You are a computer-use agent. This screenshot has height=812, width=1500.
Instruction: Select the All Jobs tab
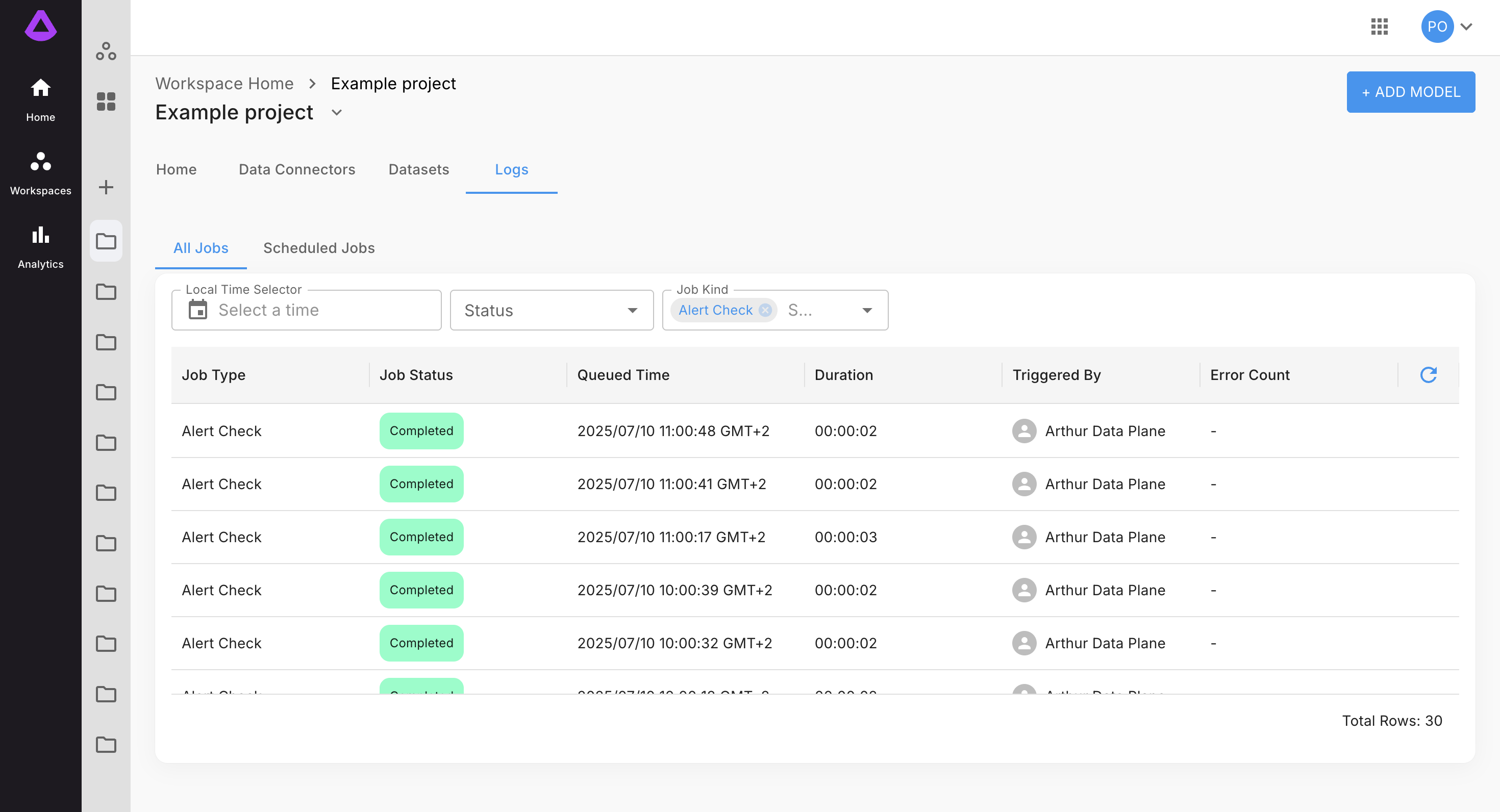tap(201, 248)
